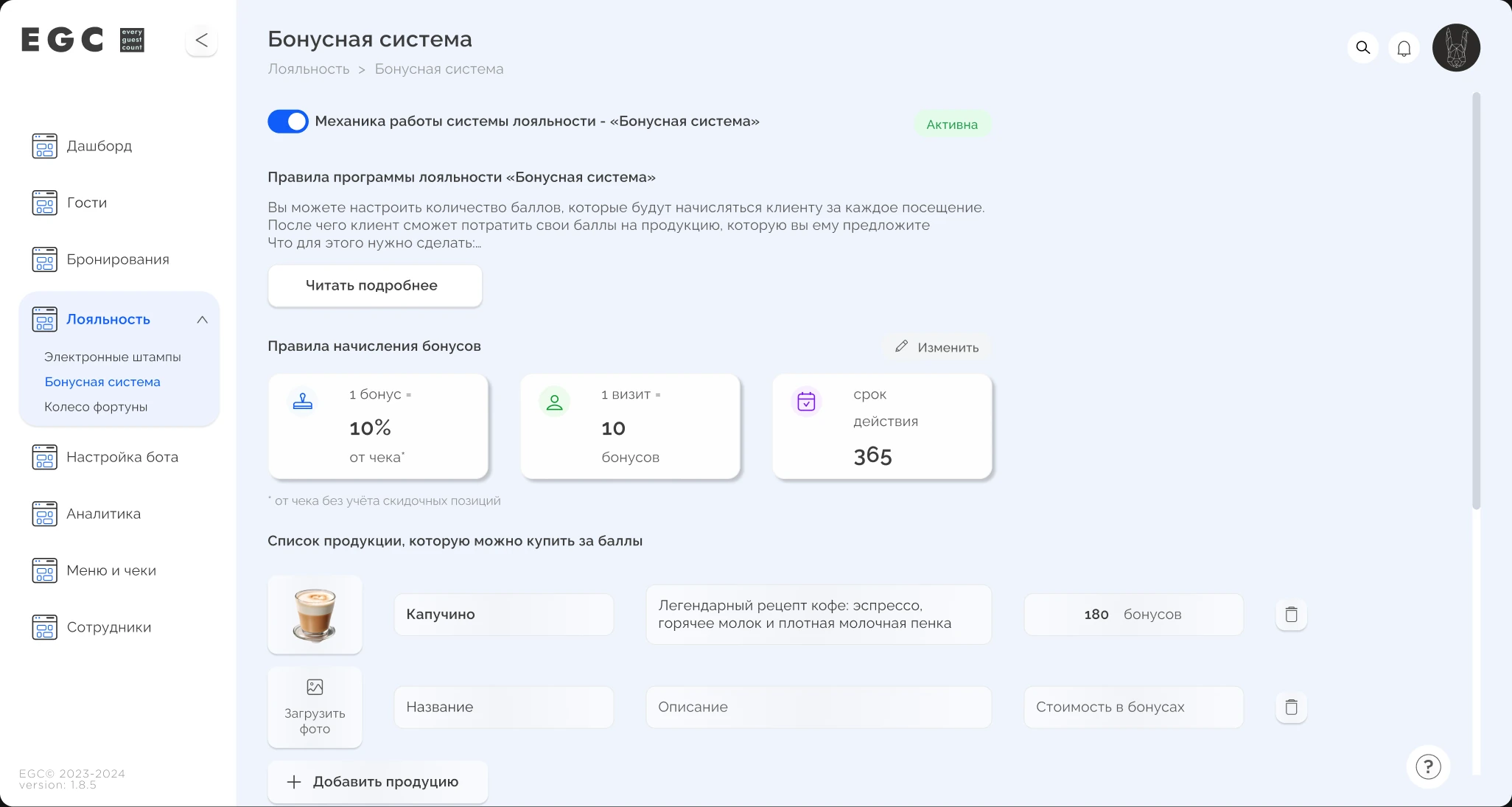Viewport: 1512px width, 807px height.
Task: Click the Капучино name field
Action: click(x=504, y=615)
